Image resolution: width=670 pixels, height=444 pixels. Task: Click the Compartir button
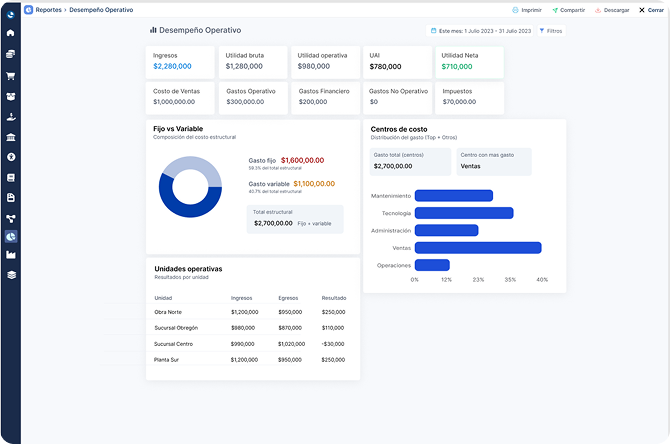tap(568, 9)
